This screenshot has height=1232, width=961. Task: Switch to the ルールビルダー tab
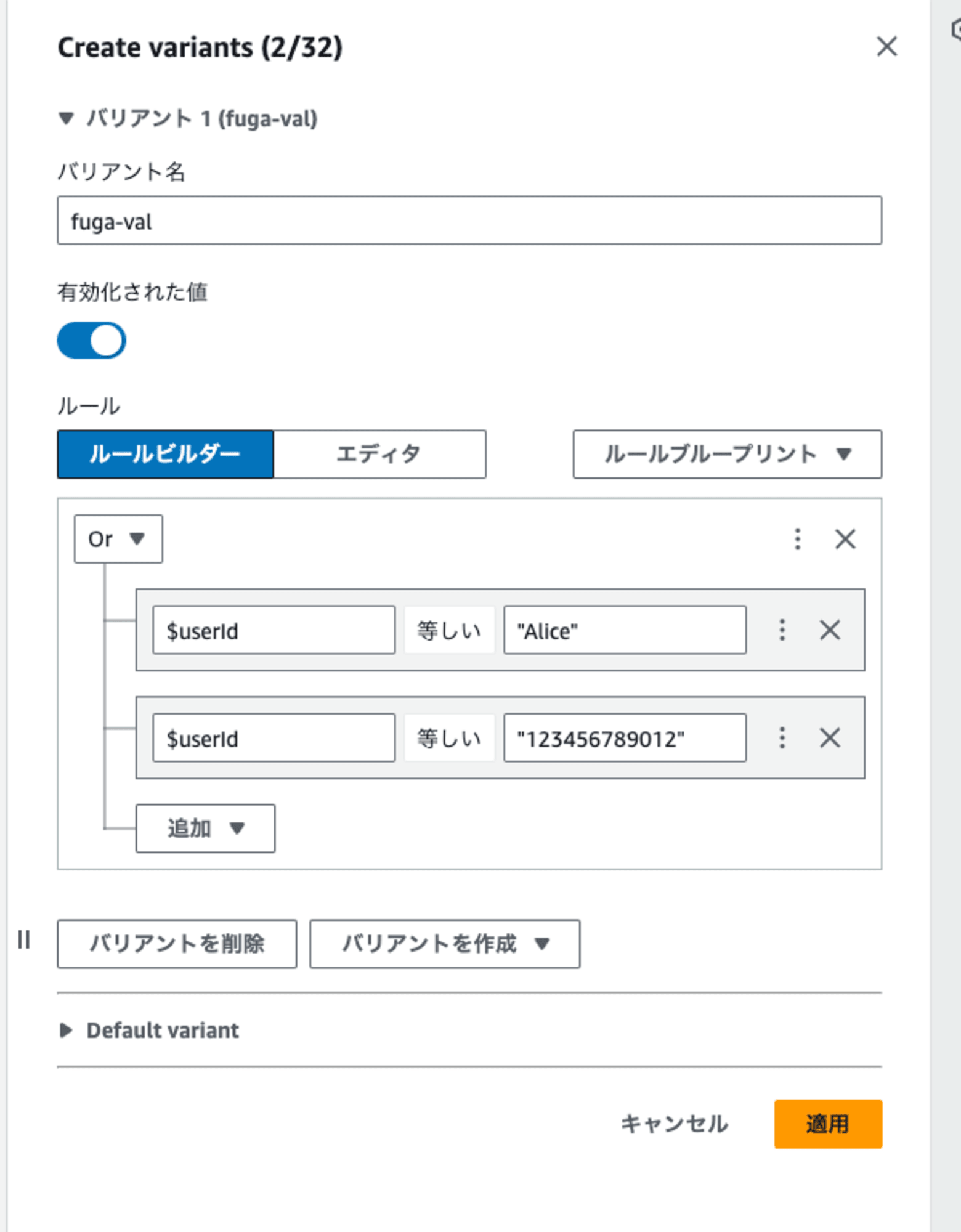pyautogui.click(x=165, y=454)
